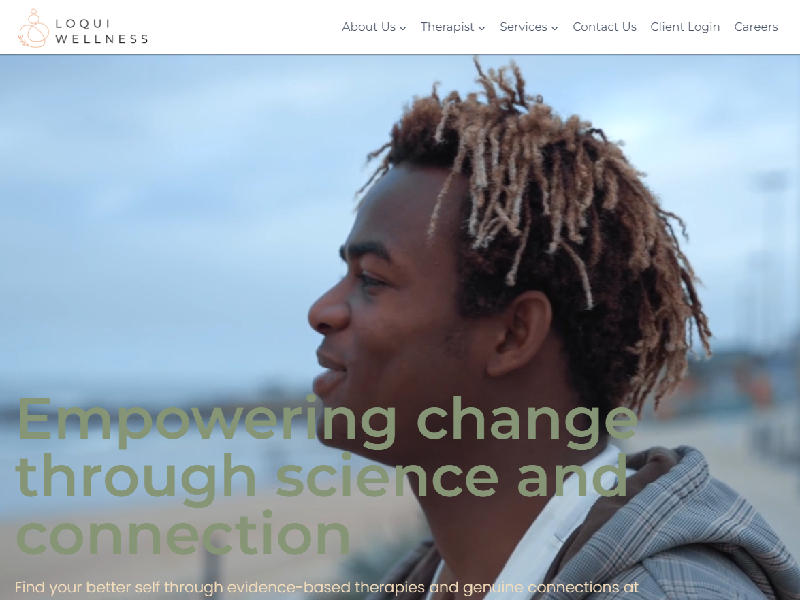Expand the About Us chevron arrow
The height and width of the screenshot is (600, 800).
(403, 28)
